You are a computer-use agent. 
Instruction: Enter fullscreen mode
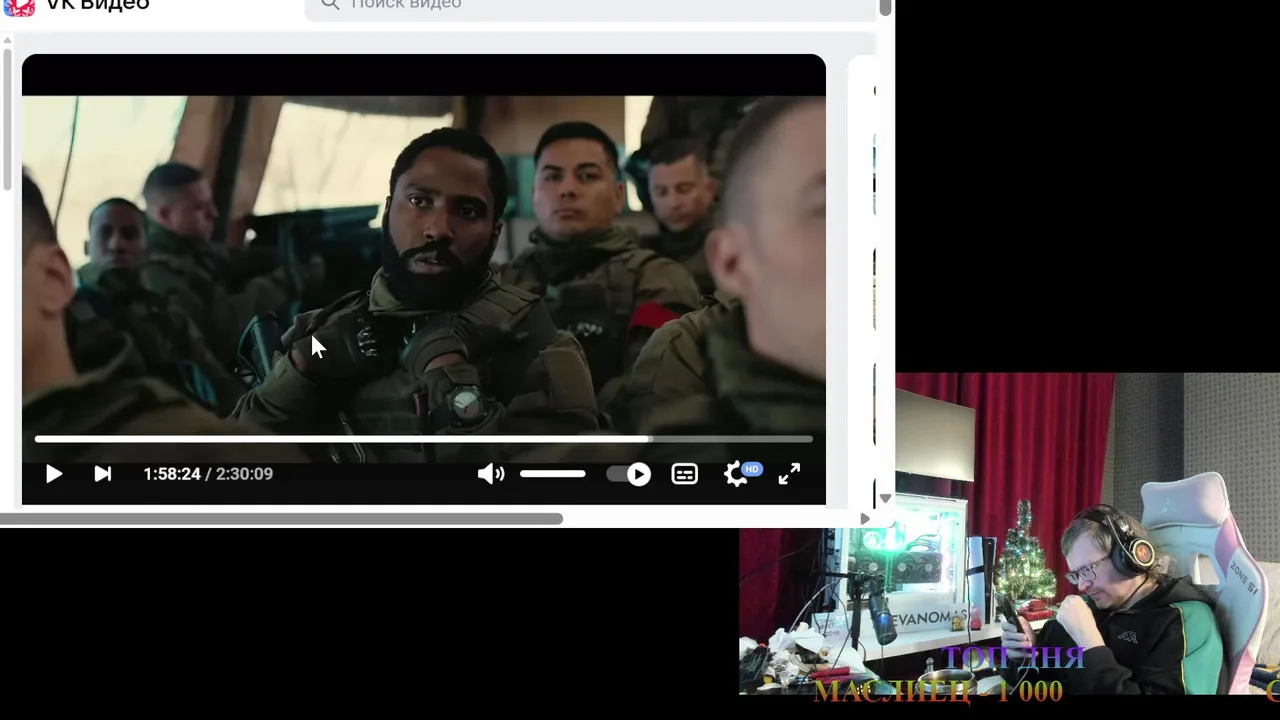[789, 474]
